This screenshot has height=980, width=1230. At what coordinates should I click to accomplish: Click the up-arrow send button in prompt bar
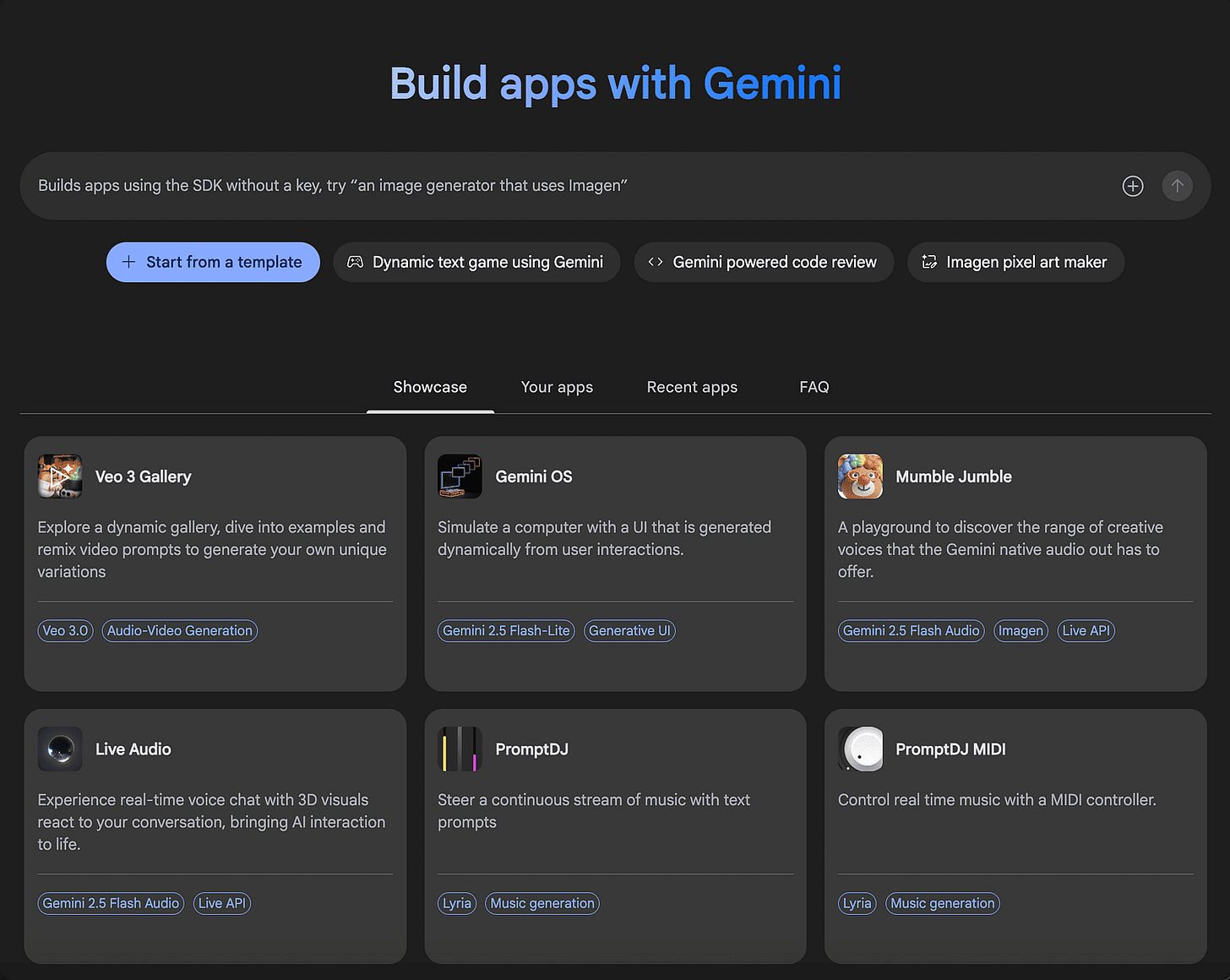(x=1177, y=186)
